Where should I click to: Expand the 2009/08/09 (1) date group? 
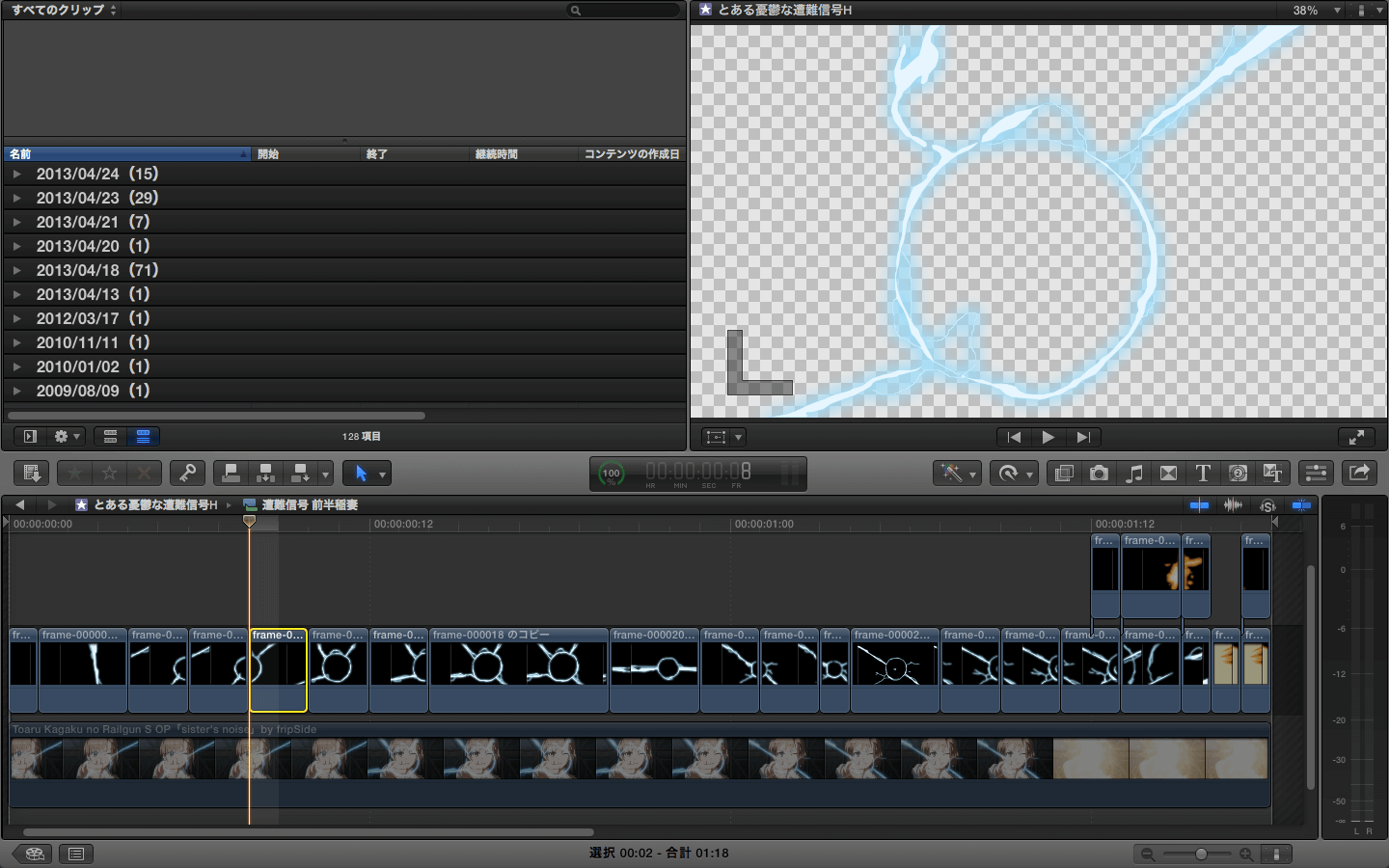click(x=16, y=391)
